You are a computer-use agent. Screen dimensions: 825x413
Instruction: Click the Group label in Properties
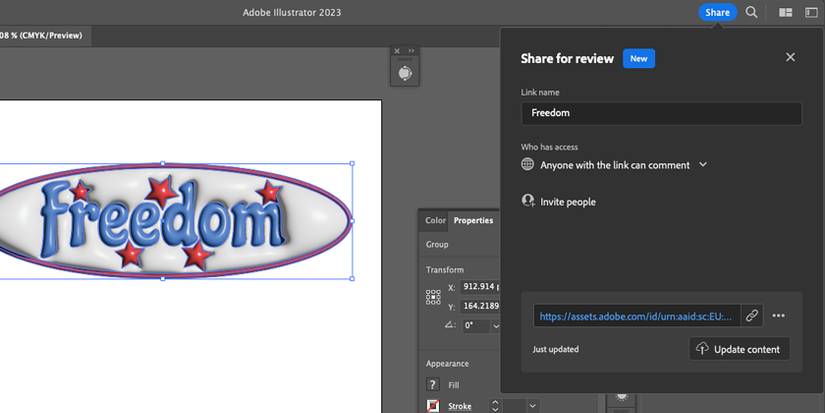click(437, 245)
